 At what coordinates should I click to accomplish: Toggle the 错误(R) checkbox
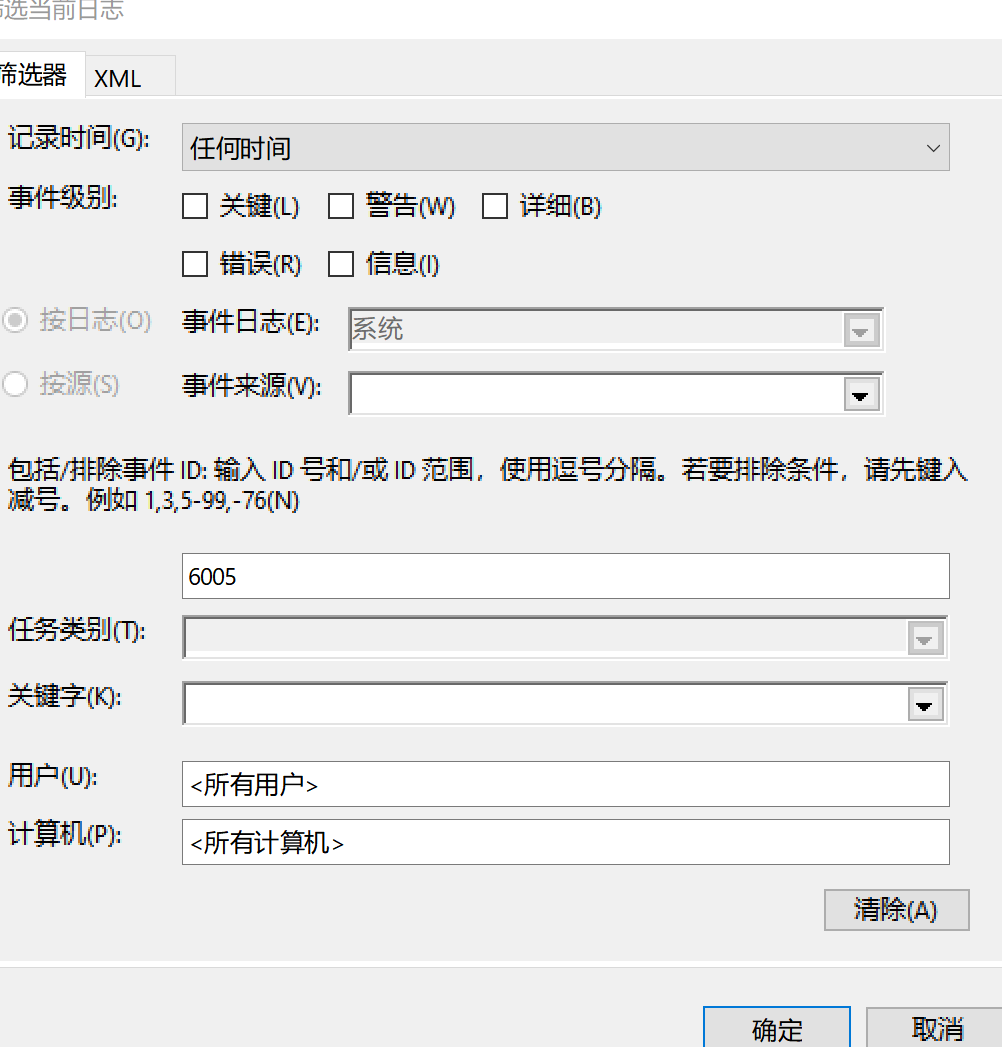pyautogui.click(x=195, y=265)
